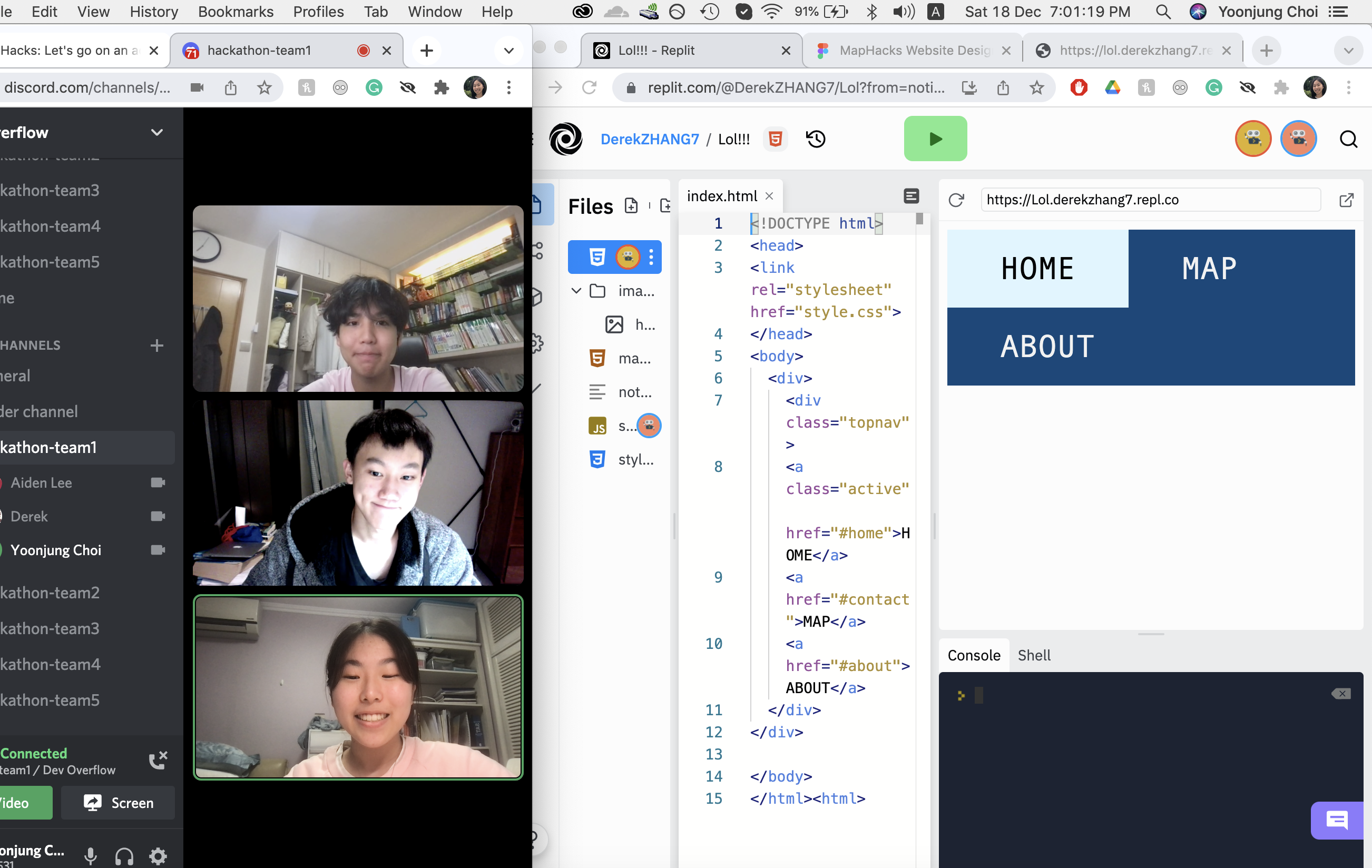The image size is (1372, 868).
Task: Switch to the Shell tab
Action: coord(1034,655)
